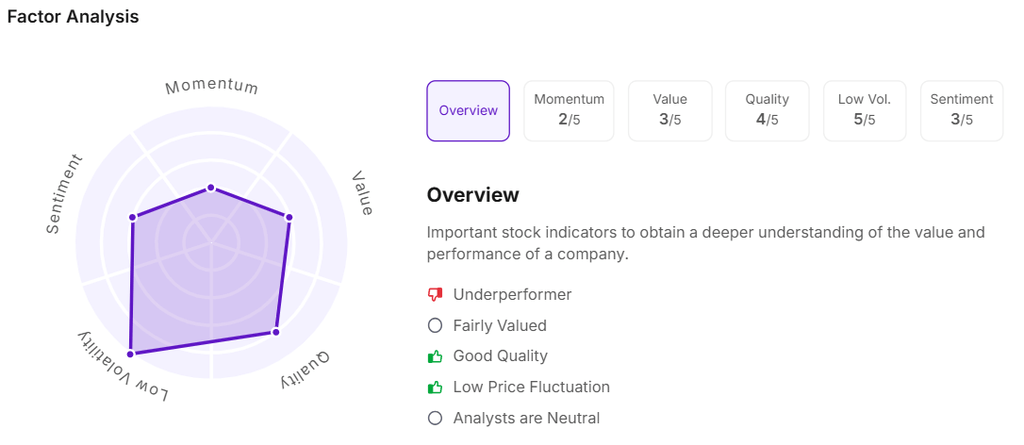Select the Low Vol. 5/5 tab

[x=865, y=111]
